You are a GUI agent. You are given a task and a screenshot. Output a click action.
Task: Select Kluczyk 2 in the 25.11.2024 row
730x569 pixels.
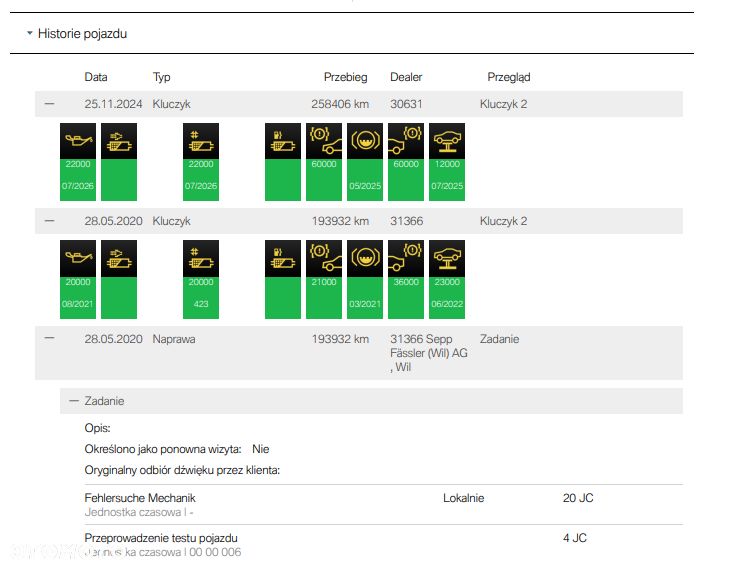click(503, 104)
